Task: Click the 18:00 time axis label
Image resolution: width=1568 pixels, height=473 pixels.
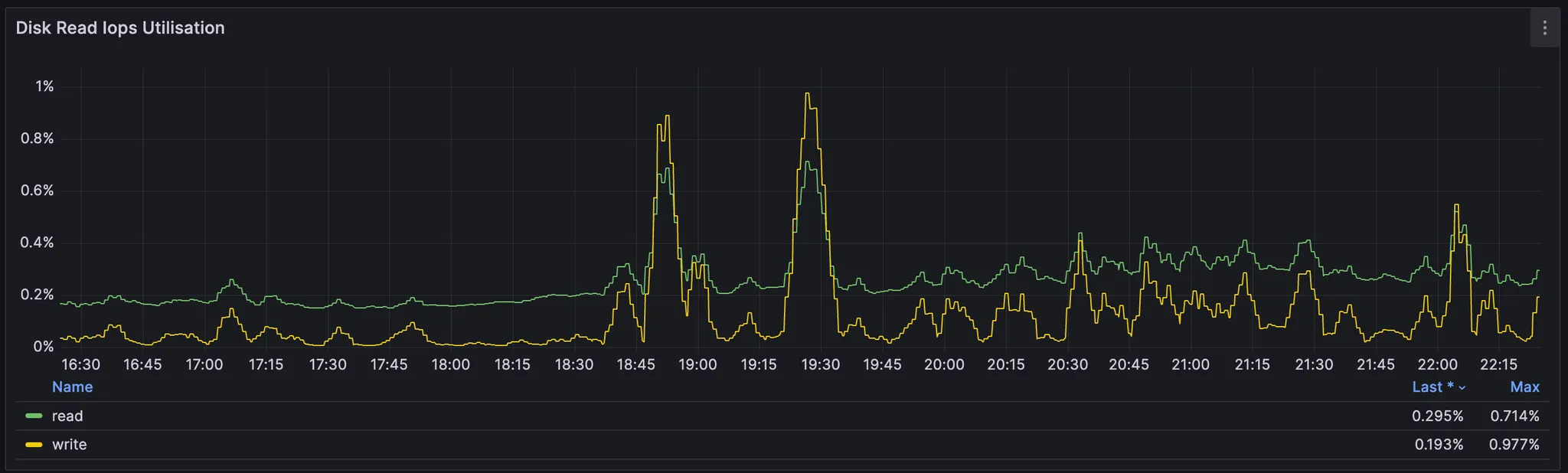Action: point(451,365)
